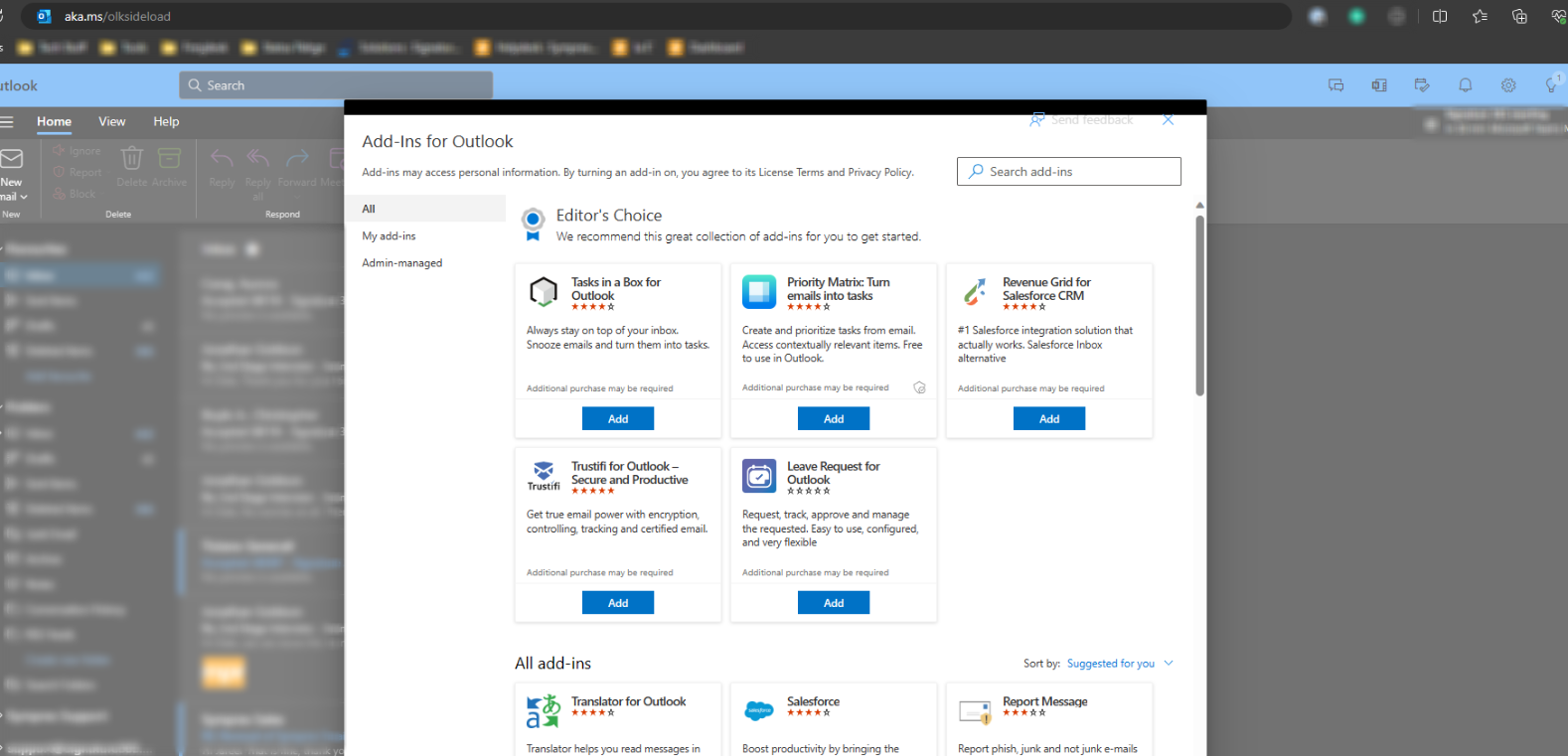Click the Salesforce cloud logo
This screenshot has height=756, width=1568.
coord(759,710)
